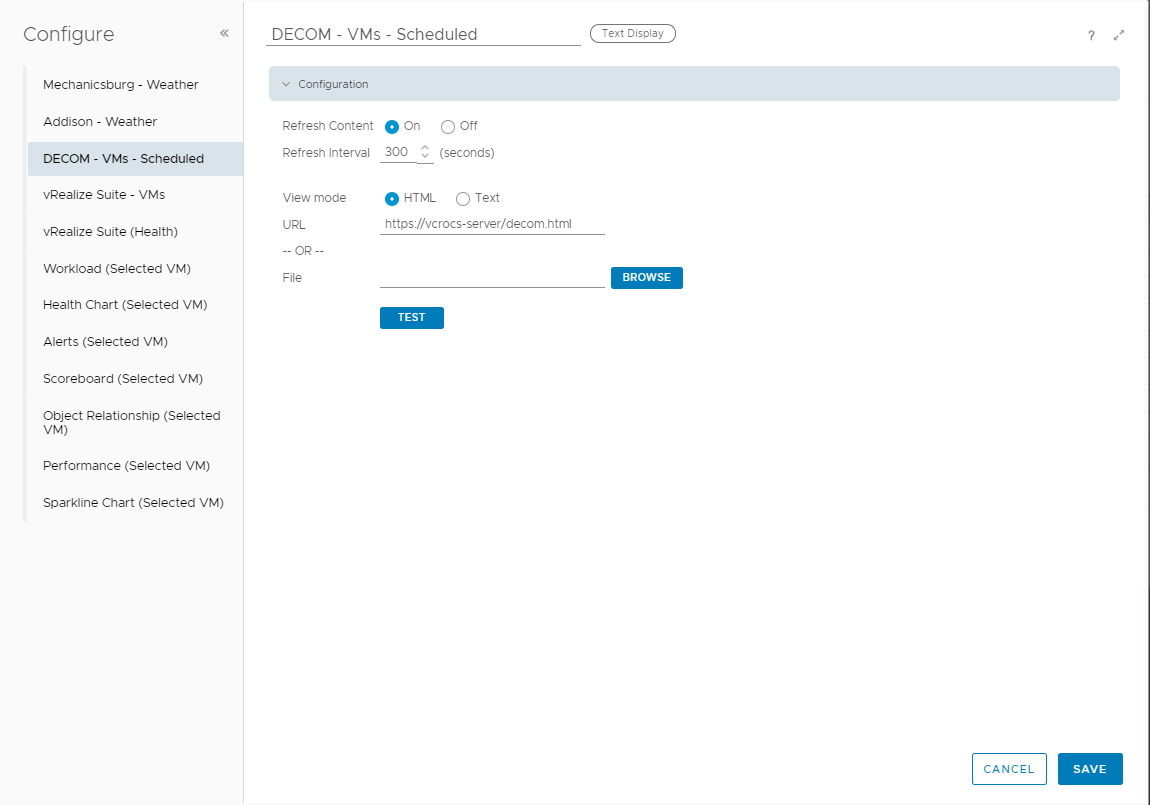Select Text view mode
The width and height of the screenshot is (1150, 805).
point(463,199)
